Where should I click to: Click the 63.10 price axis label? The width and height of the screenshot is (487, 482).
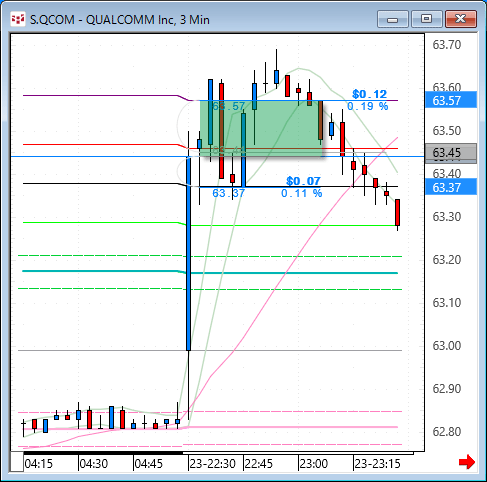pyautogui.click(x=447, y=303)
